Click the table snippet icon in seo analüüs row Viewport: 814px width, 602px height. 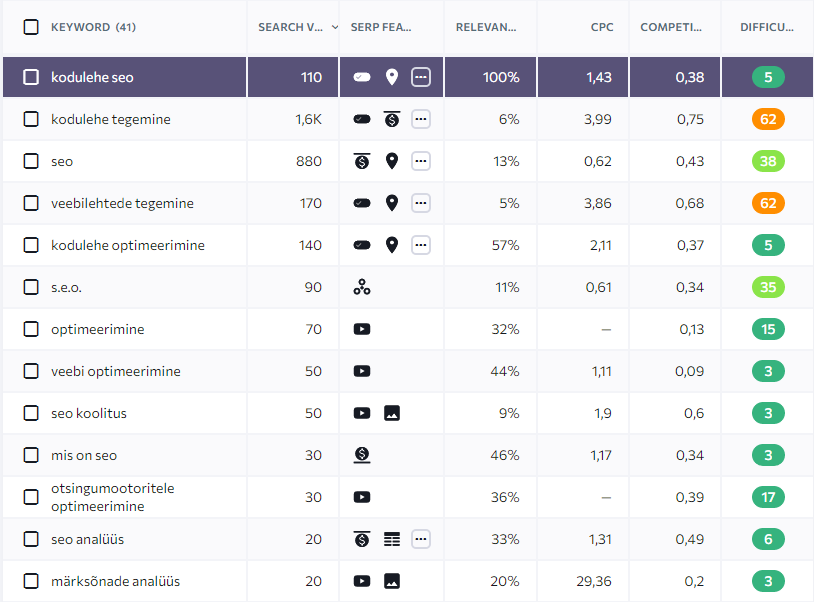392,539
